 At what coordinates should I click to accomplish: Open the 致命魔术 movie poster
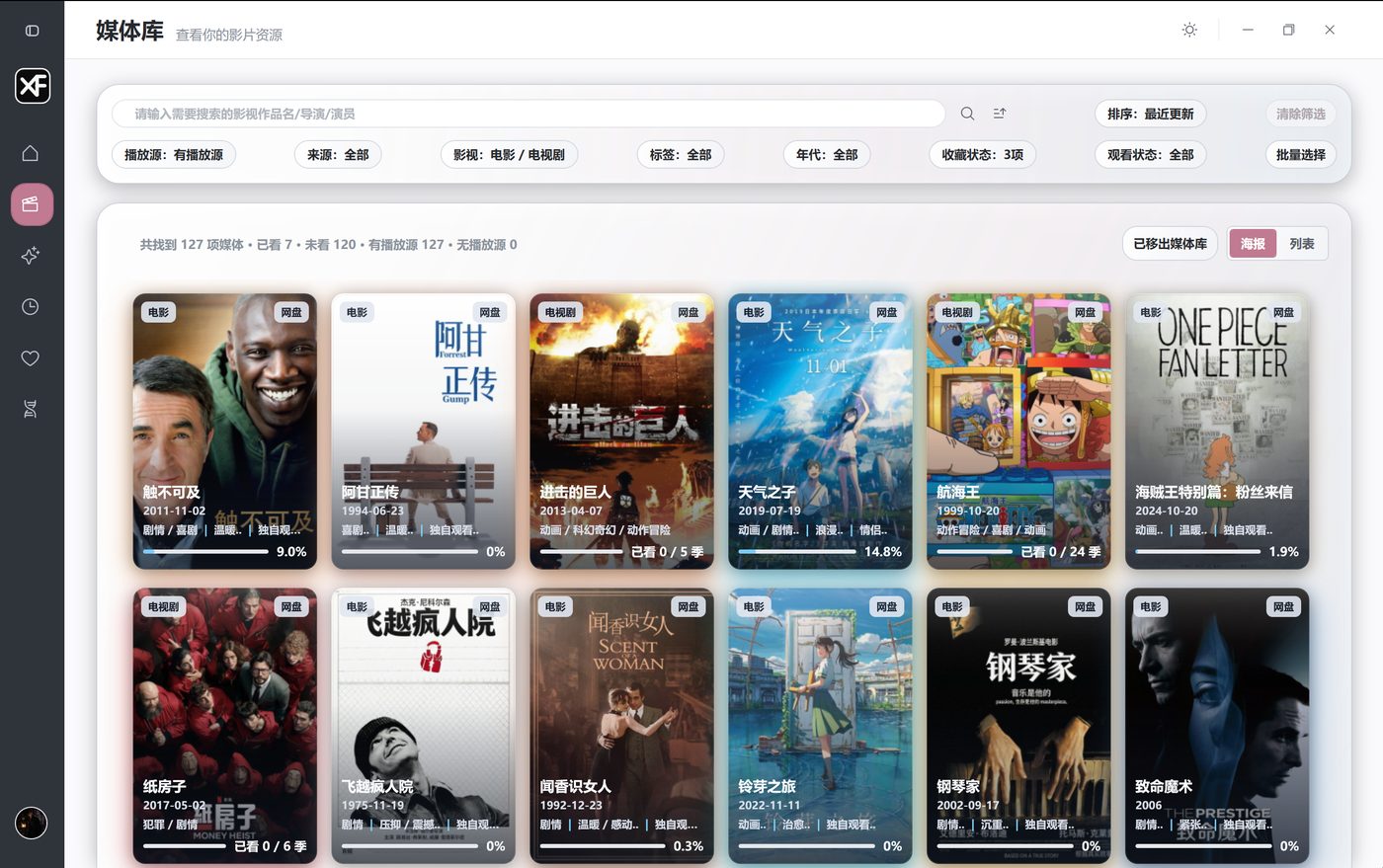[1218, 726]
